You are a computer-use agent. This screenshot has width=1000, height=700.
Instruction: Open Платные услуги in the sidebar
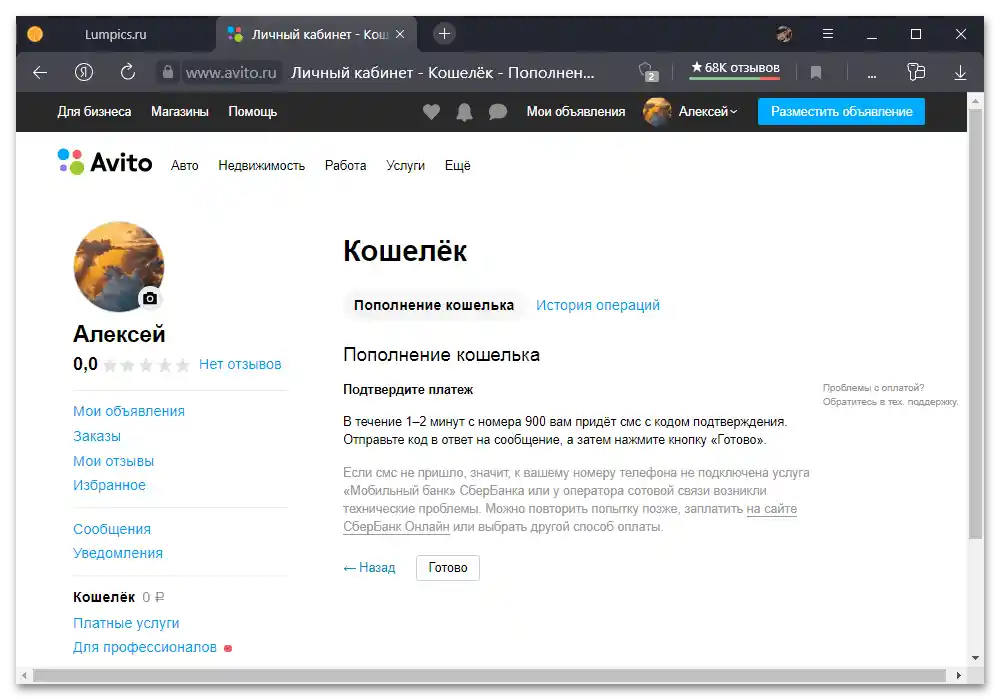[x=126, y=623]
